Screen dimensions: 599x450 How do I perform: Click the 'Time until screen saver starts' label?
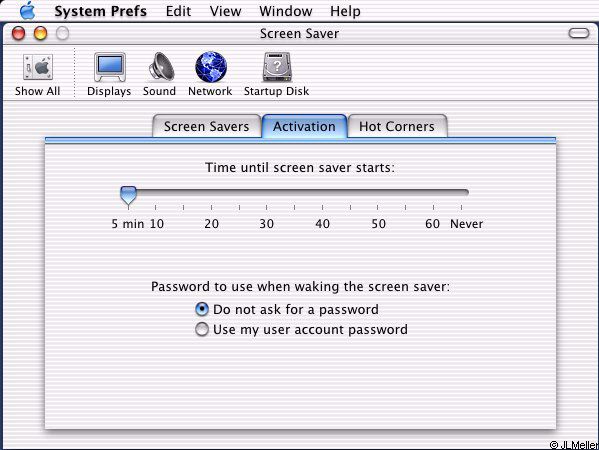click(300, 167)
